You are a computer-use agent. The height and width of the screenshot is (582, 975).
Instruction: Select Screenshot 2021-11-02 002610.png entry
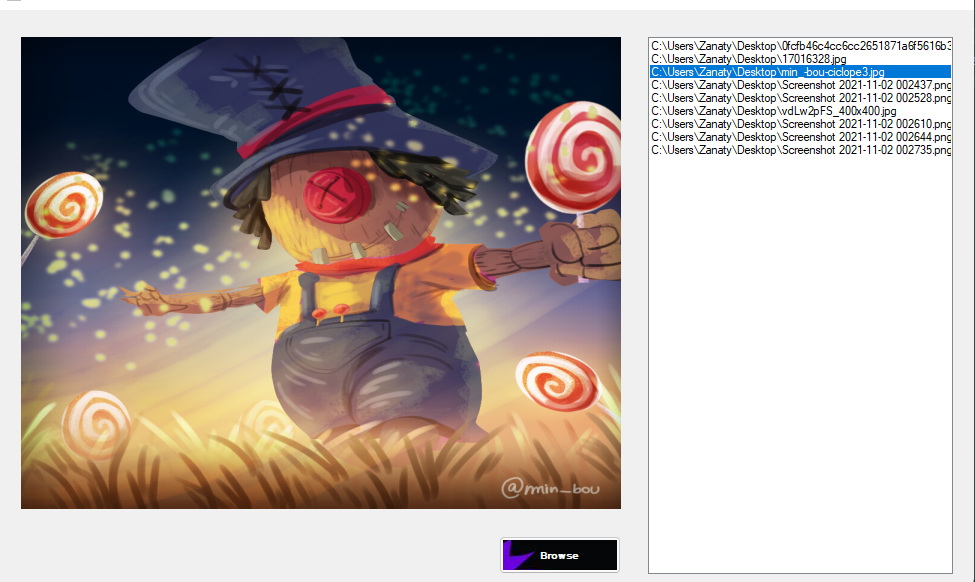click(x=800, y=124)
